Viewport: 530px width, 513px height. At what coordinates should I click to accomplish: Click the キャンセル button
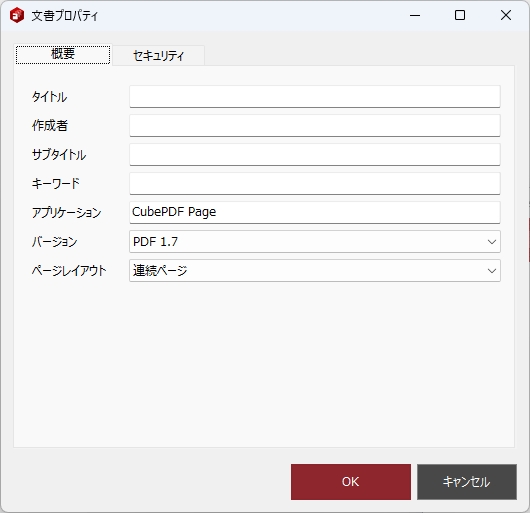467,482
